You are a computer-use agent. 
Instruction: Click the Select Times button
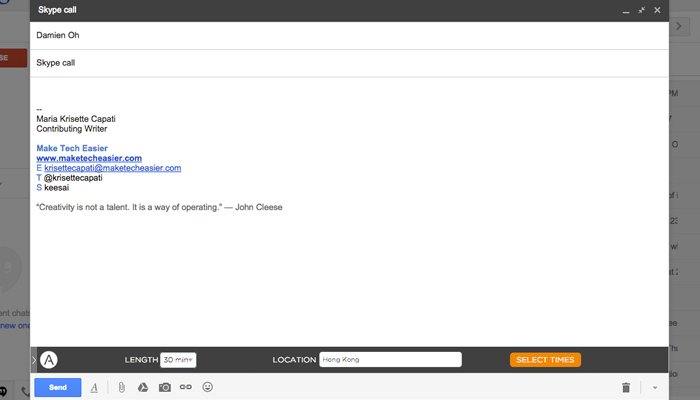[545, 360]
